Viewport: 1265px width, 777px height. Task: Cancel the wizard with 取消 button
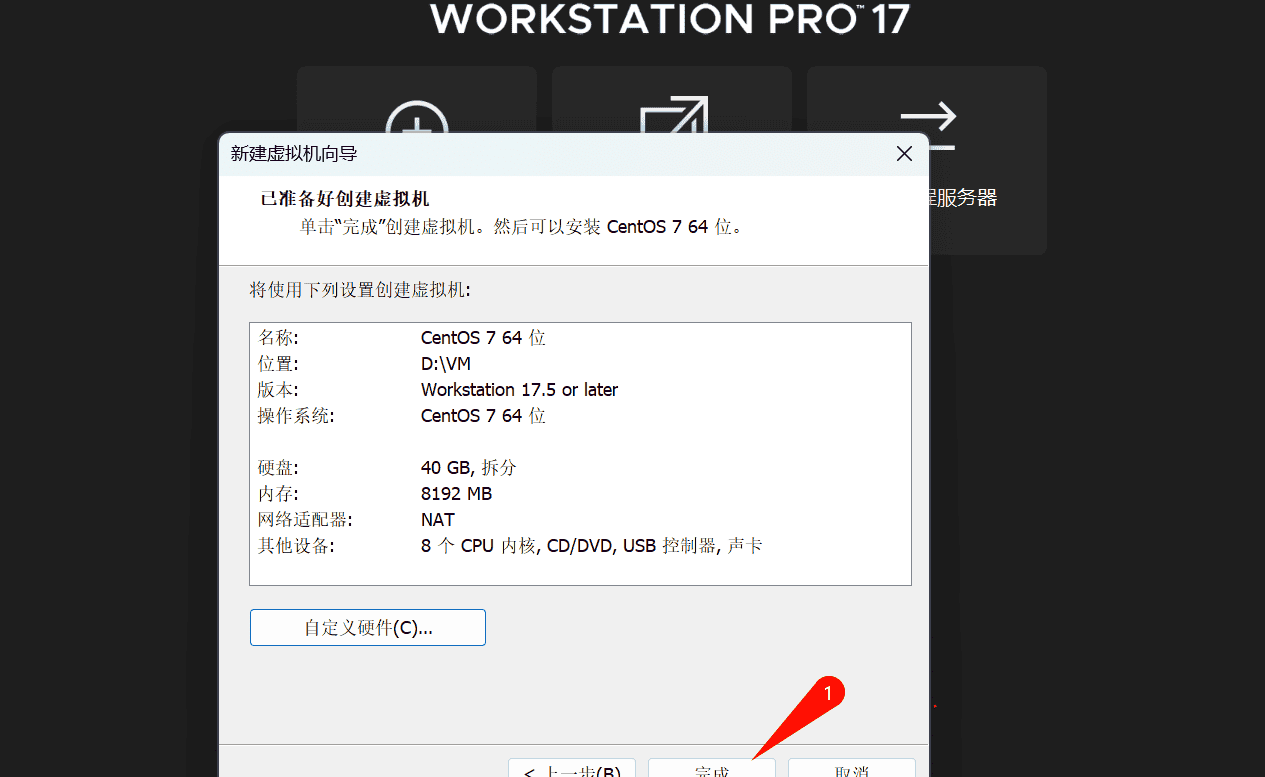(851, 770)
